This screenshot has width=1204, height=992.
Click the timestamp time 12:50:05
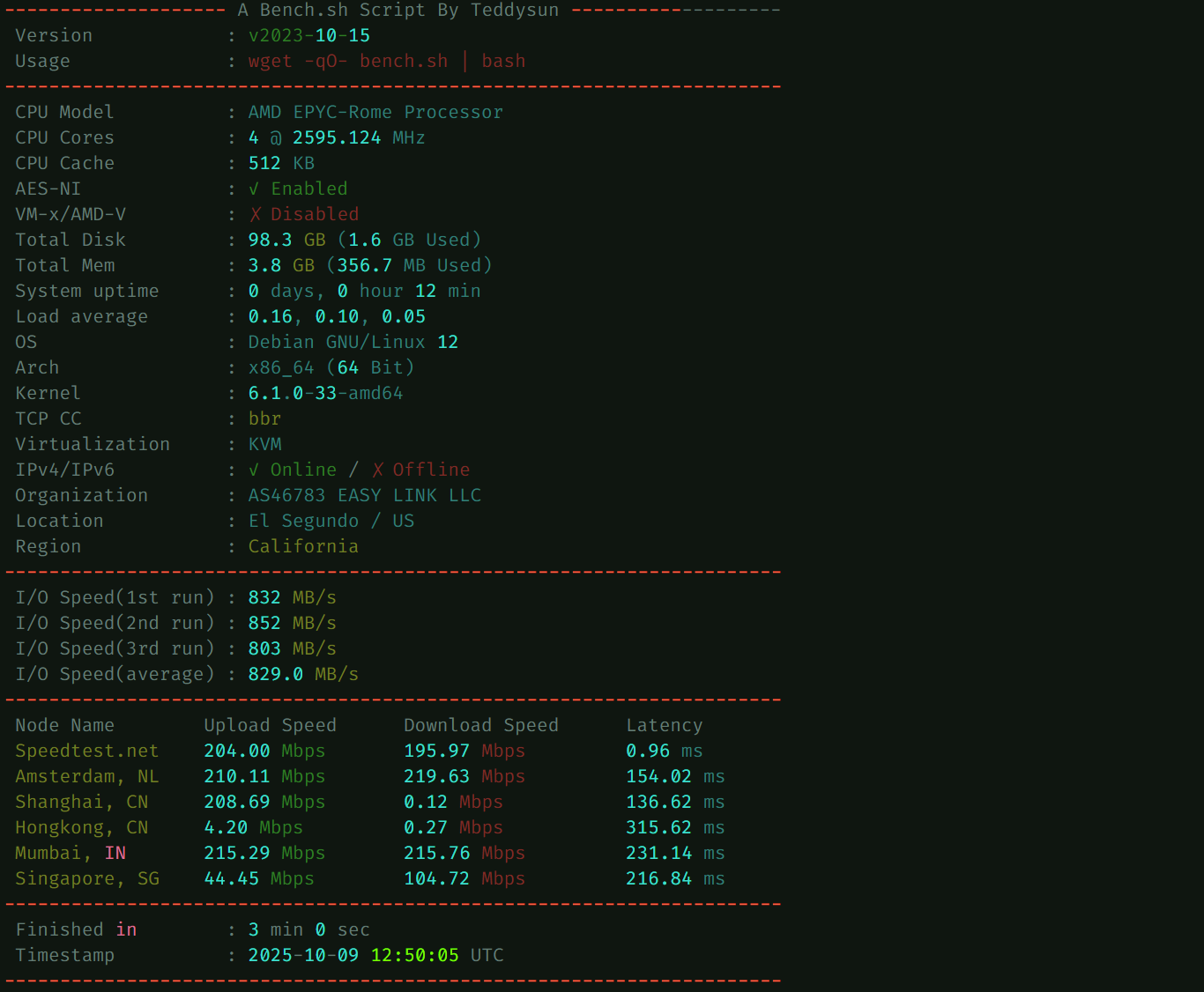(x=414, y=956)
